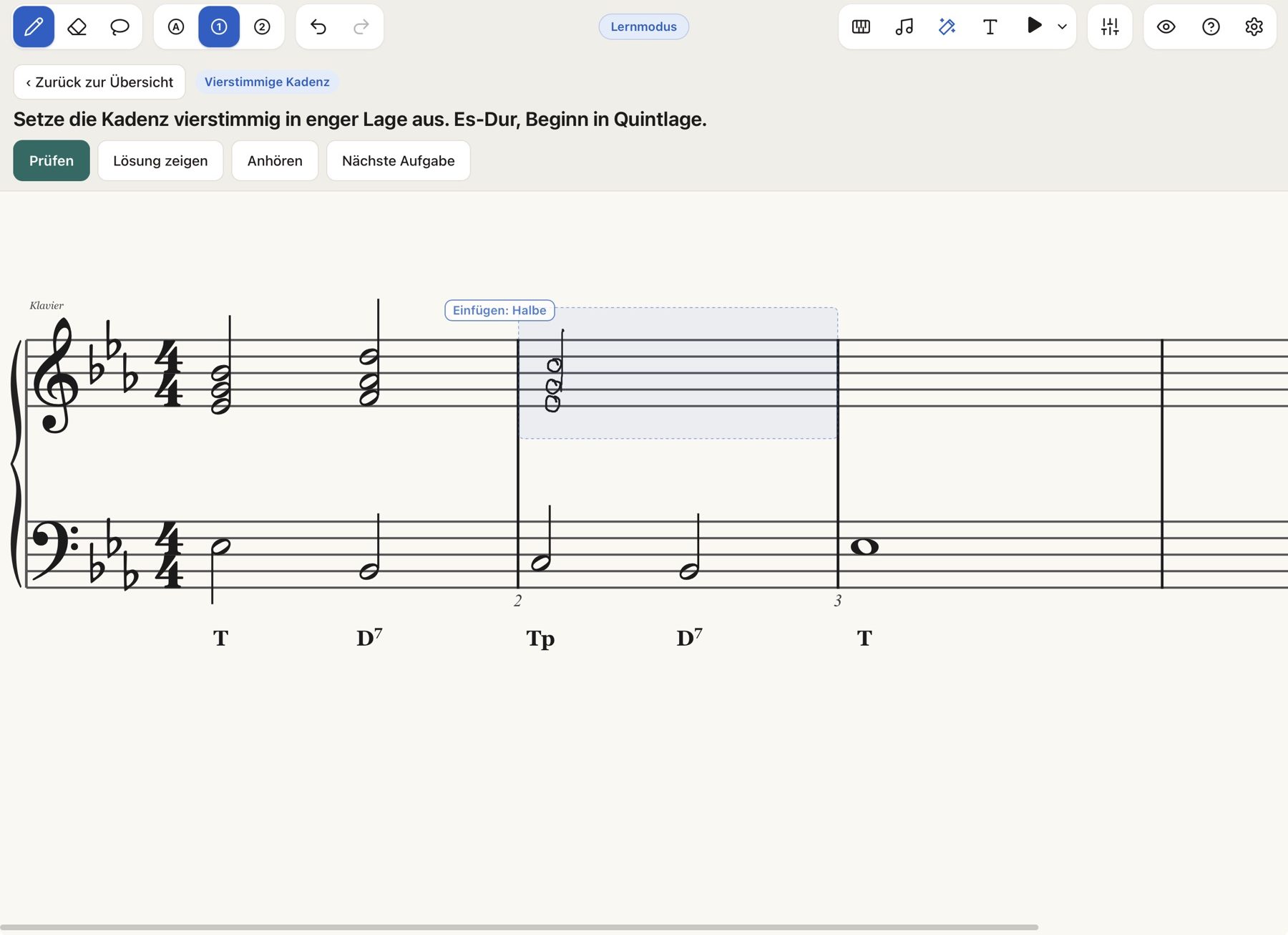Click the horizontal scrollbar at the bottom
This screenshot has width=1288, height=935.
coord(519,927)
